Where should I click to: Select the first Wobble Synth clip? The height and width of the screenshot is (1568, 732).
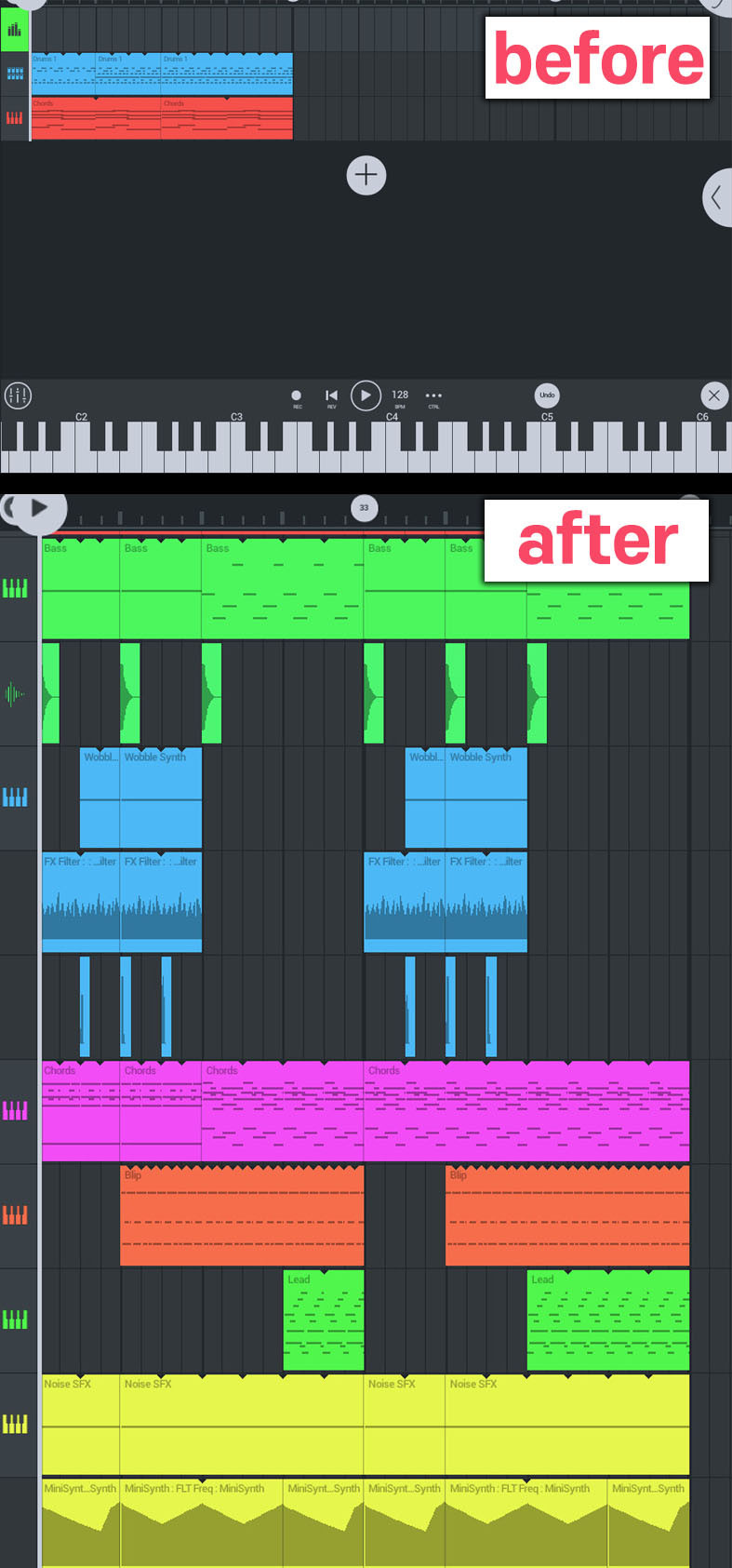[100, 797]
